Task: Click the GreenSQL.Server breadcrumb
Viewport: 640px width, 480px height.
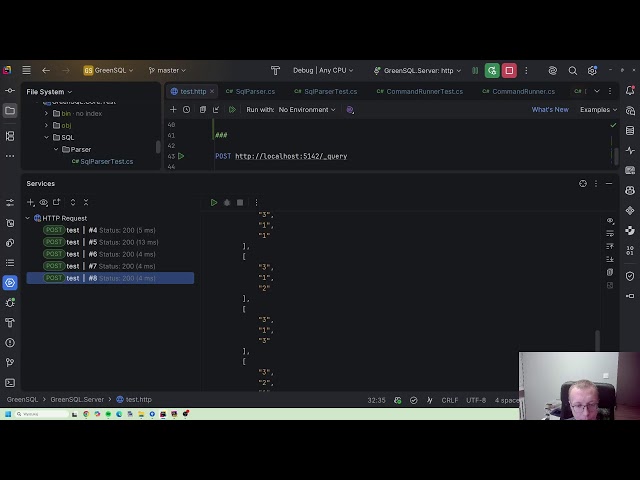Action: [77, 400]
